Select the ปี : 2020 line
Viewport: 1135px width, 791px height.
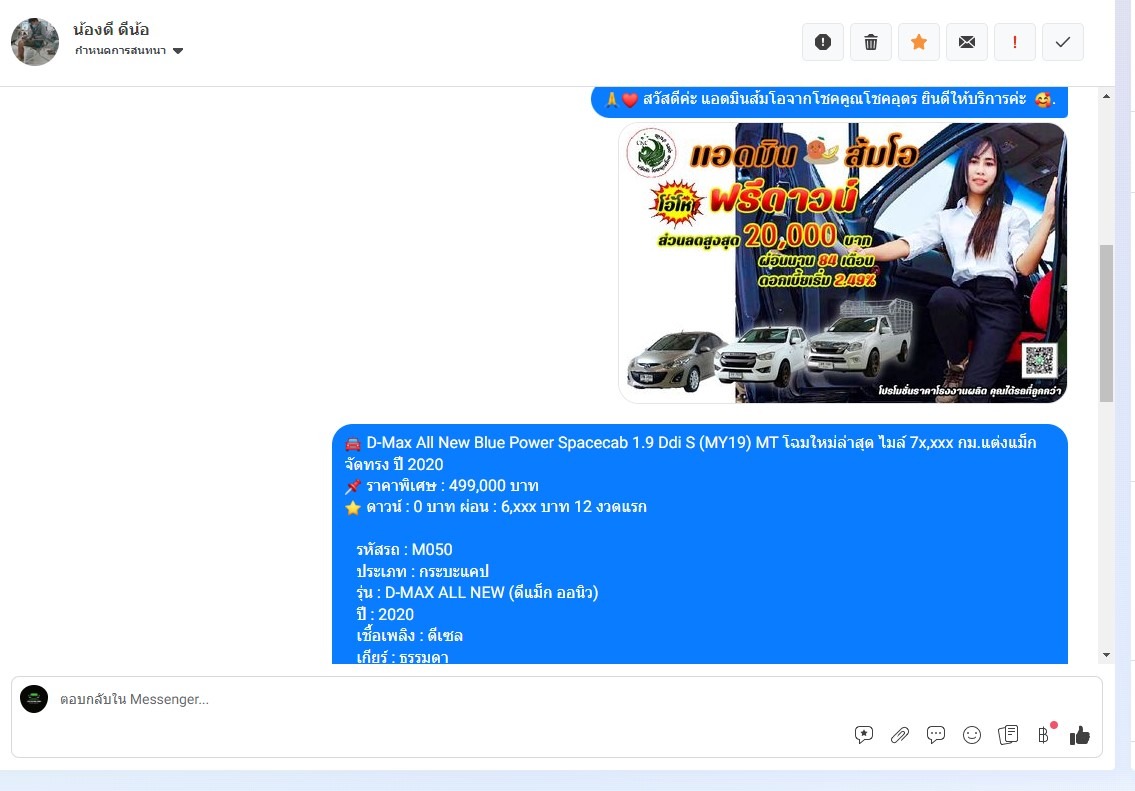[x=385, y=614]
